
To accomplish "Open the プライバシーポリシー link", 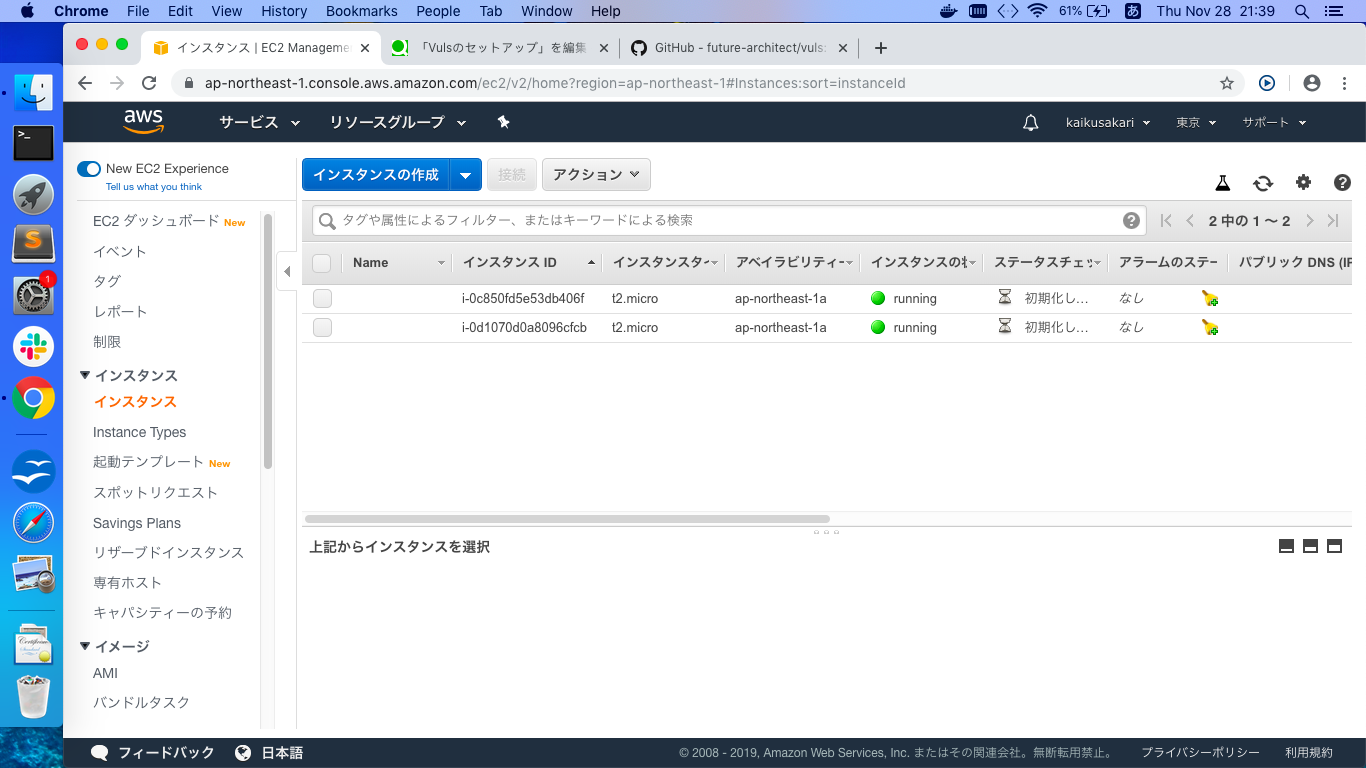I will pos(1200,752).
